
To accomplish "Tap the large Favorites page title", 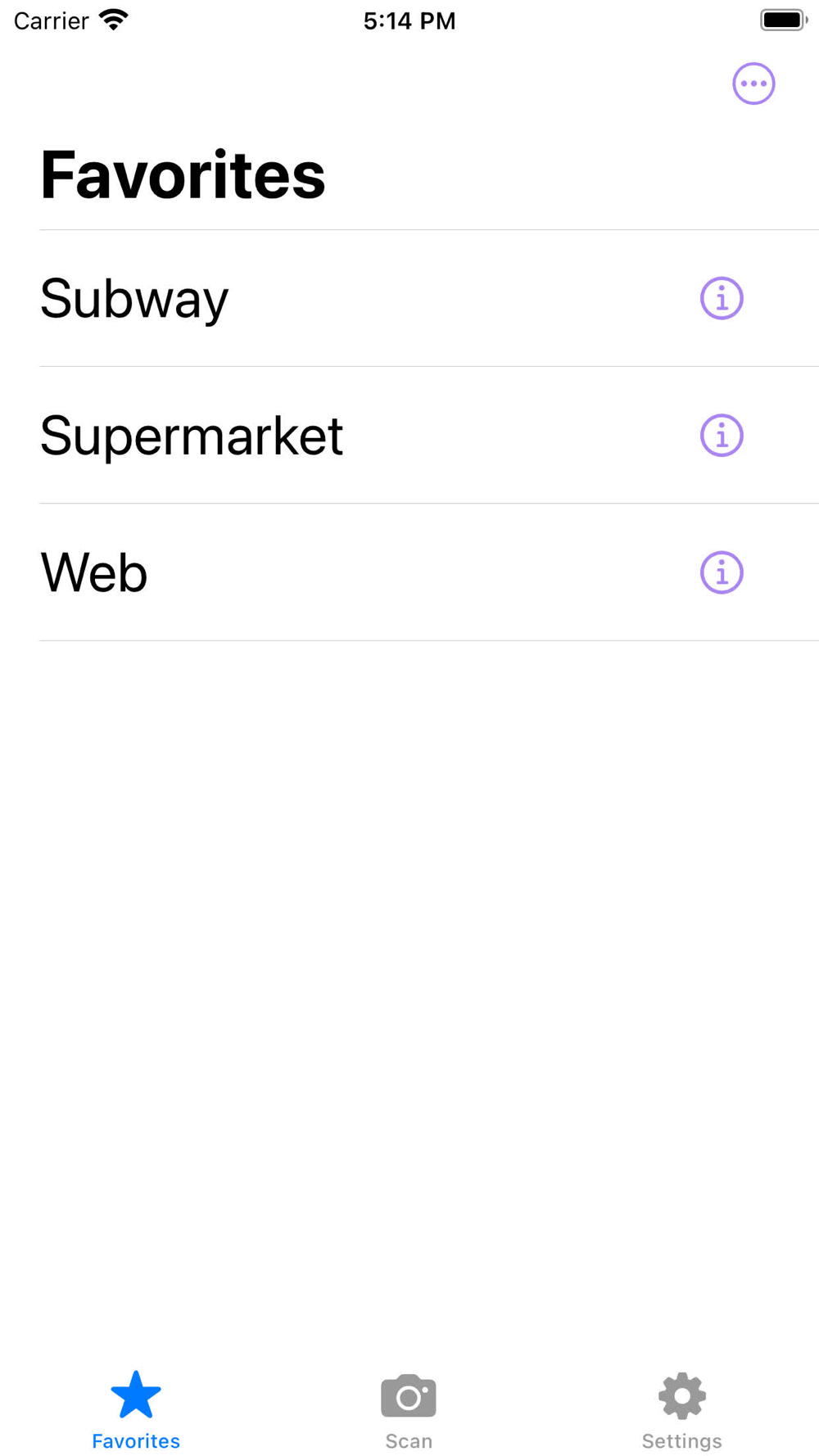I will (183, 175).
